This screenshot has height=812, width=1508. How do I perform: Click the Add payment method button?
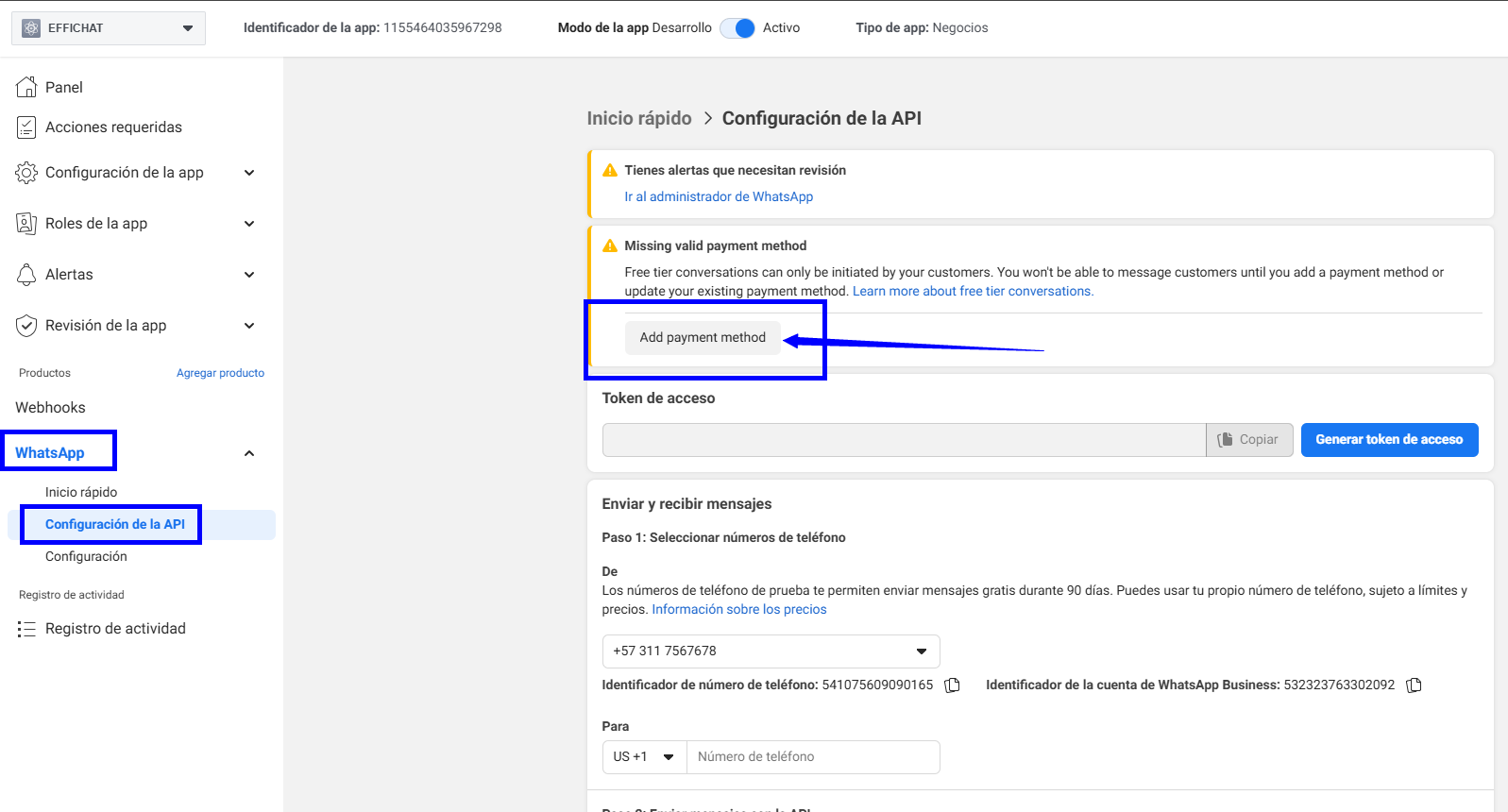coord(703,337)
